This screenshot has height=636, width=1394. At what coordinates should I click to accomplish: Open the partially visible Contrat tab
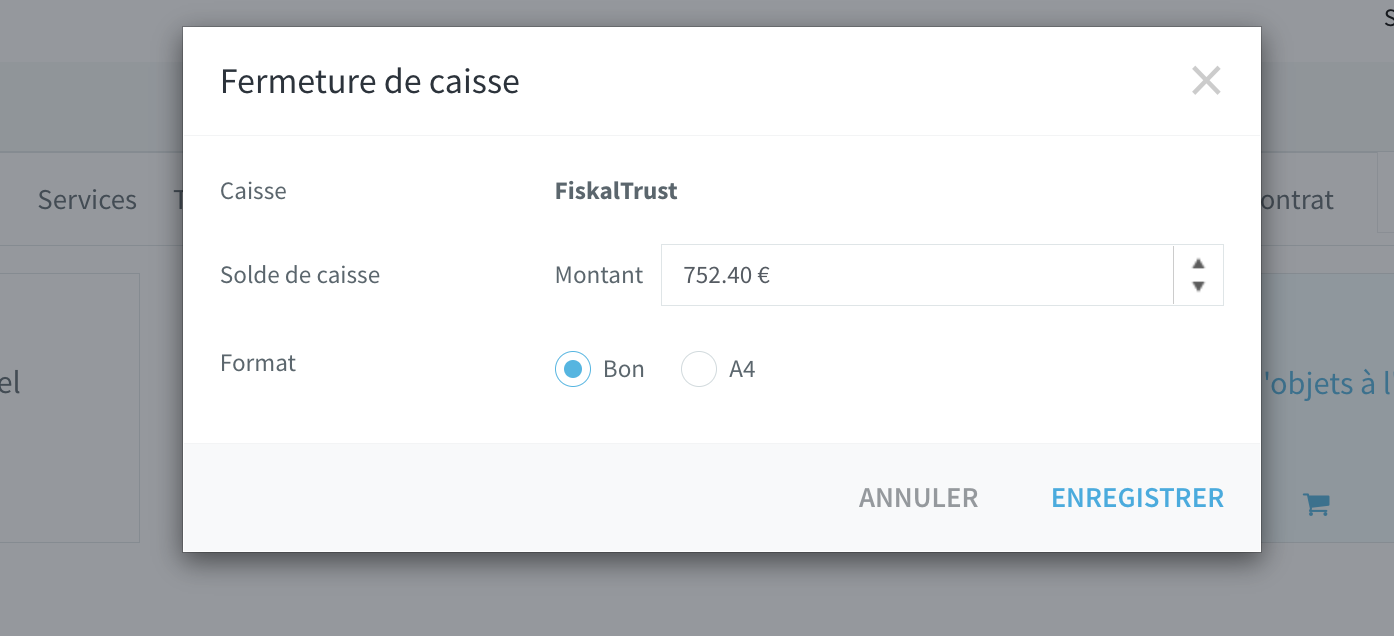pyautogui.click(x=1297, y=200)
